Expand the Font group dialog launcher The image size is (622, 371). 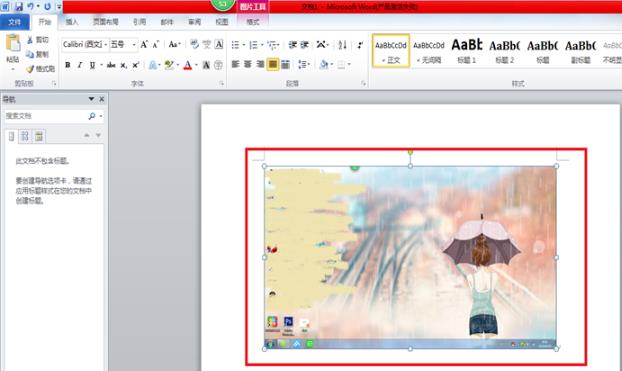[221, 83]
